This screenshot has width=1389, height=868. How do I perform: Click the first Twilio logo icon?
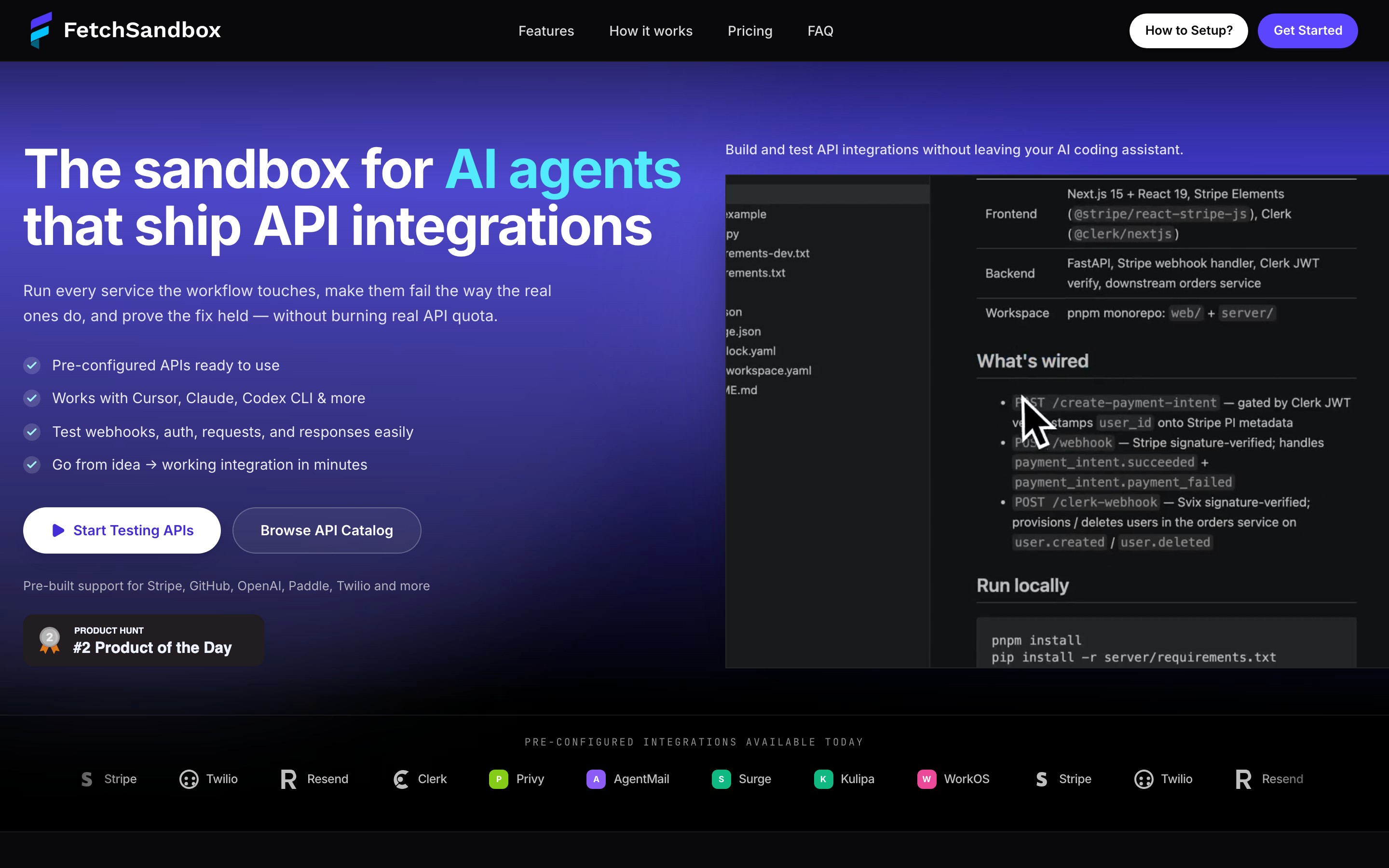189,779
